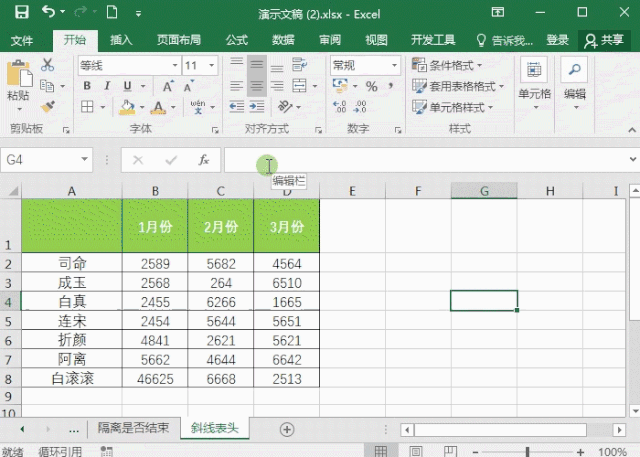The height and width of the screenshot is (457, 640).
Task: Select cell containing 46625
Action: point(155,379)
